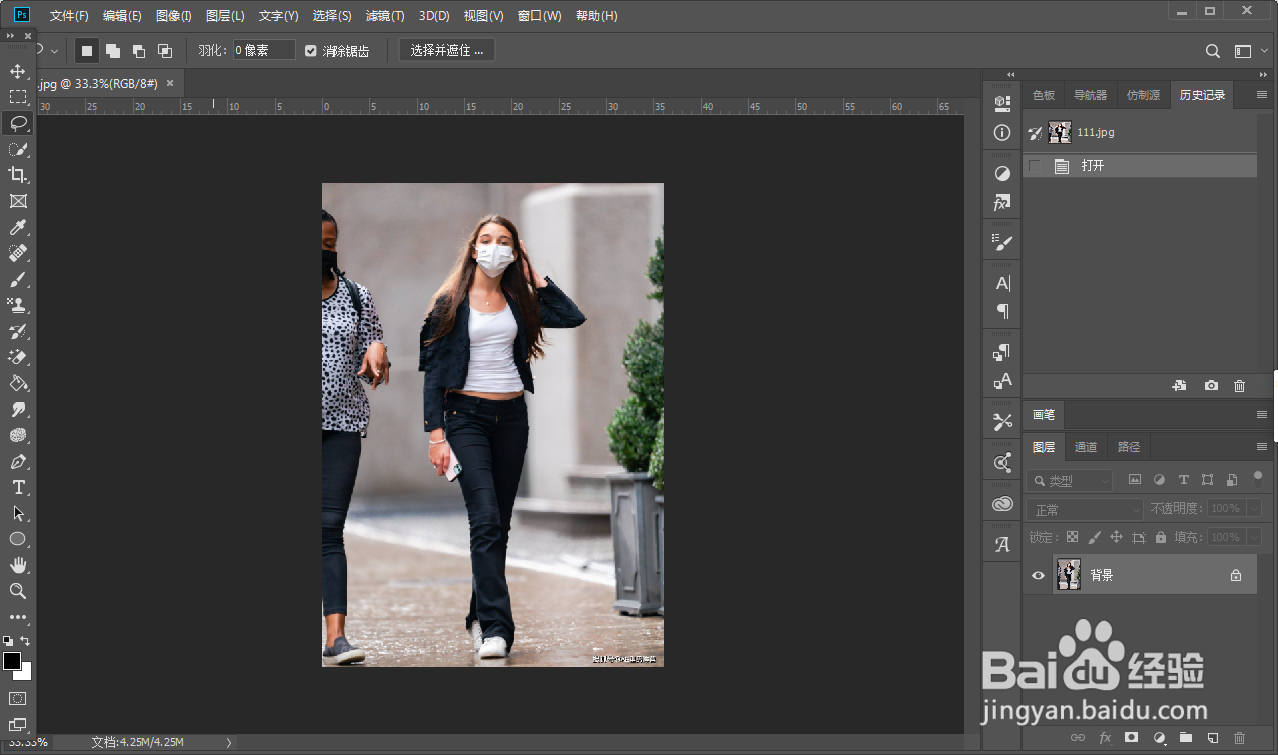Click the camera new snapshot icon
The width and height of the screenshot is (1278, 755).
click(x=1211, y=385)
